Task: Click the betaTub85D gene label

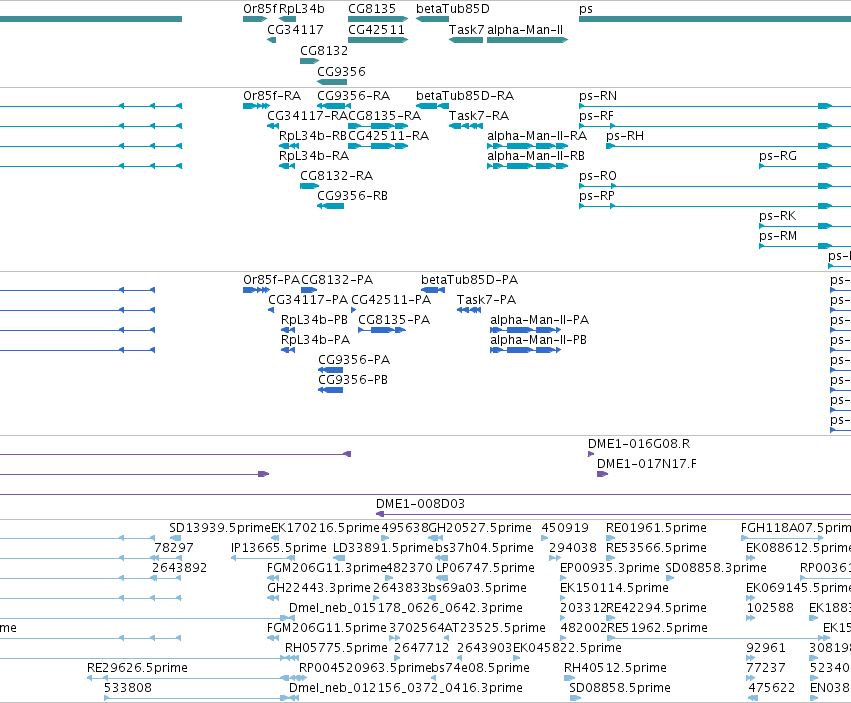Action: (453, 9)
